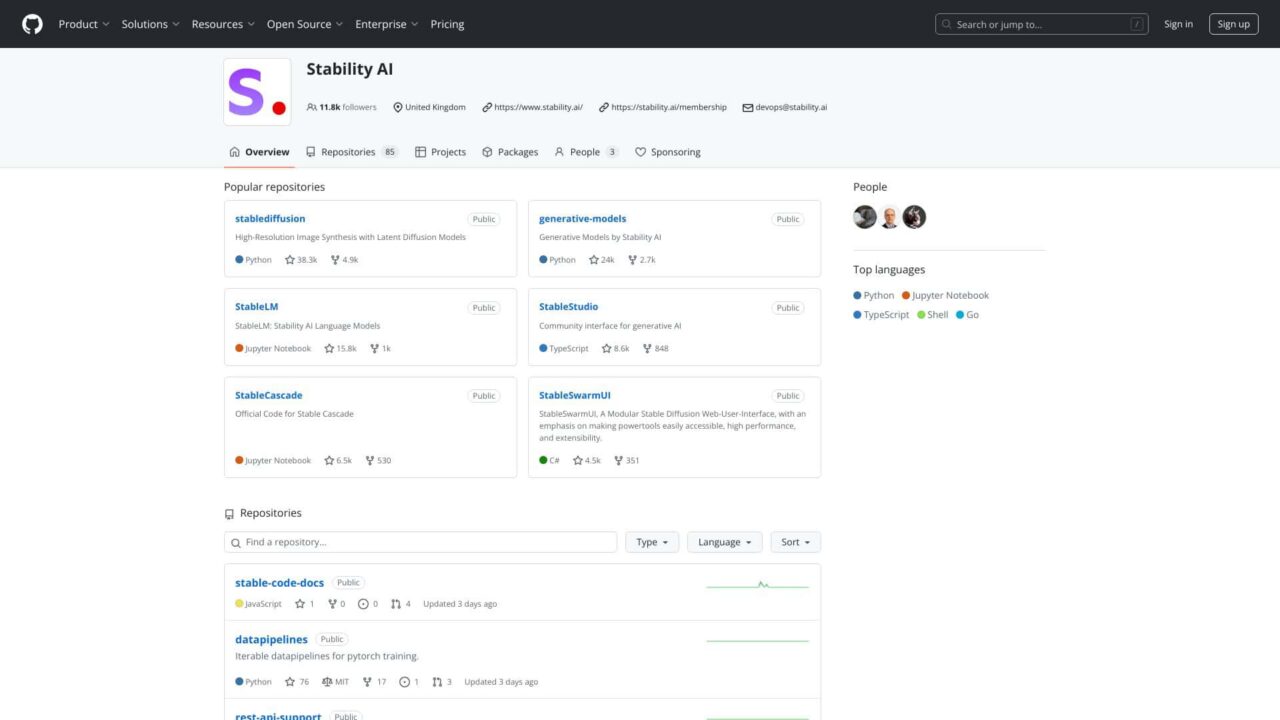Click the issues icon on datapipelines repo

(x=405, y=682)
